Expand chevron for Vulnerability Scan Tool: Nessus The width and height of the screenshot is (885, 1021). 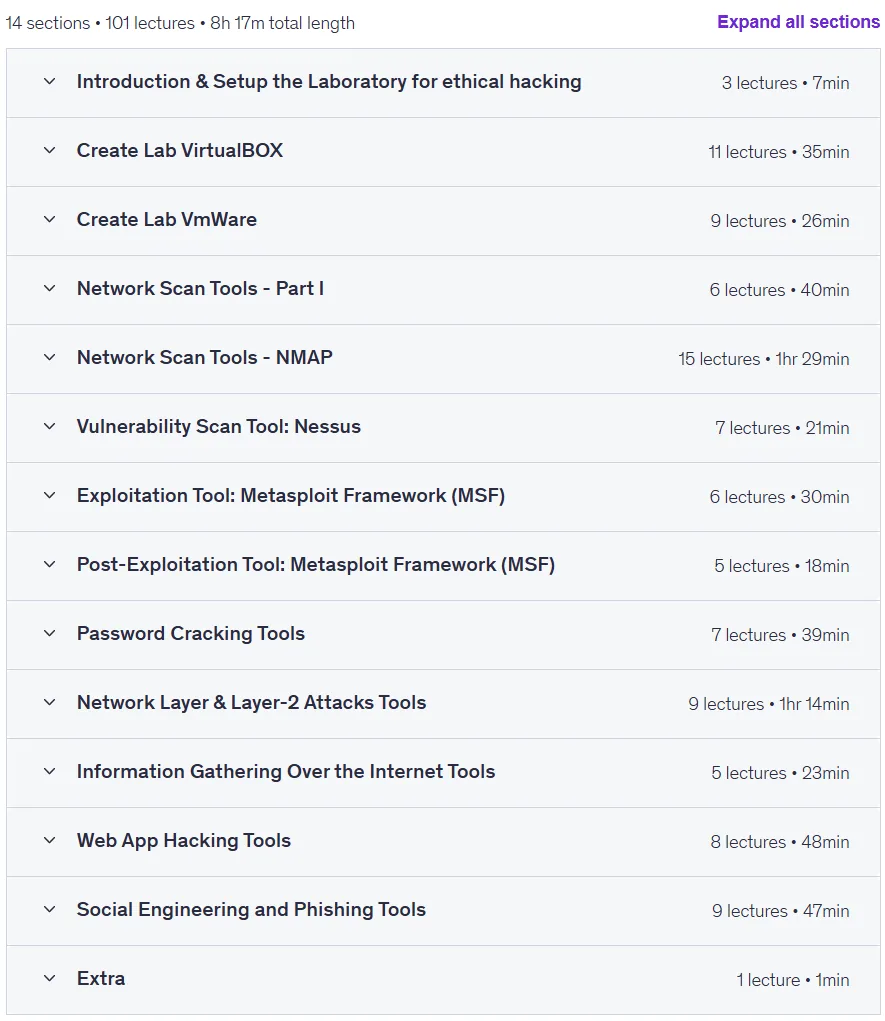[49, 427]
